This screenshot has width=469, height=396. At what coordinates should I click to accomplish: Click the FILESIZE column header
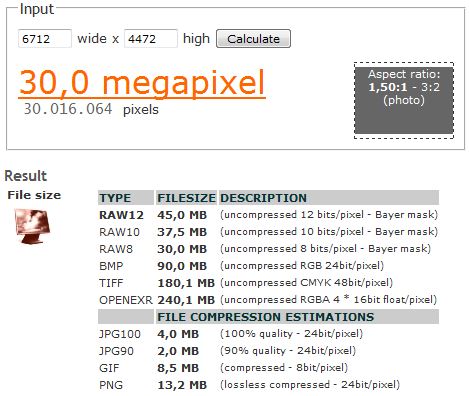point(186,198)
